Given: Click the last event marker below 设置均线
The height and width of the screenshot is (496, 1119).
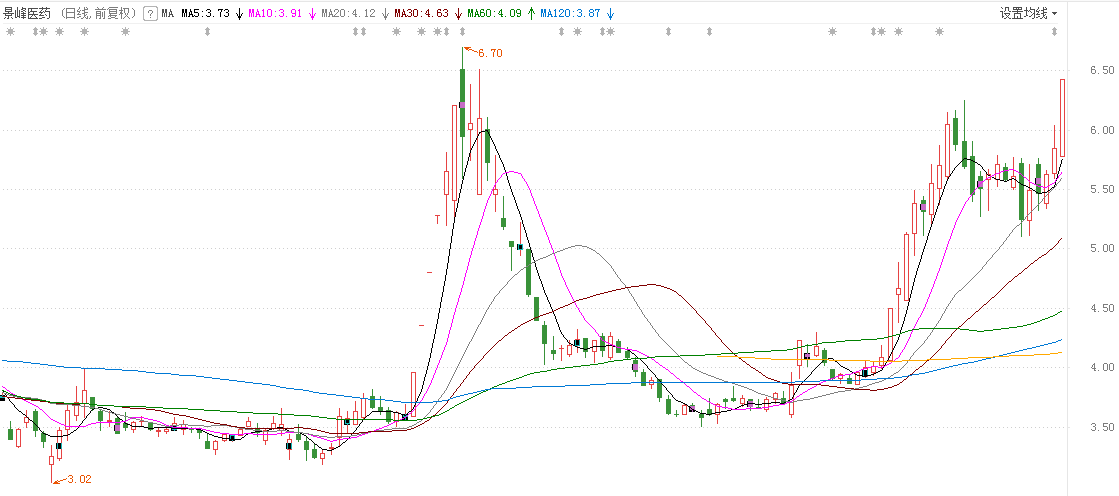Looking at the screenshot, I should [x=1055, y=31].
